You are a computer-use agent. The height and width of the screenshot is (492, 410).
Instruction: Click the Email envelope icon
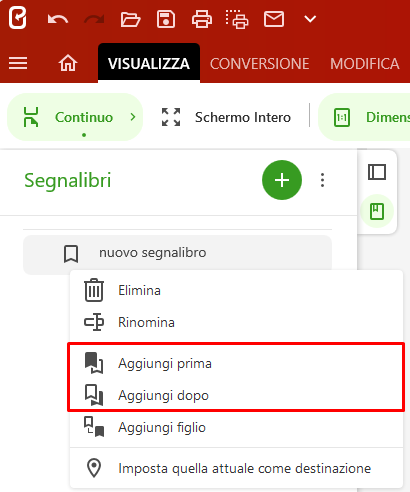click(274, 19)
